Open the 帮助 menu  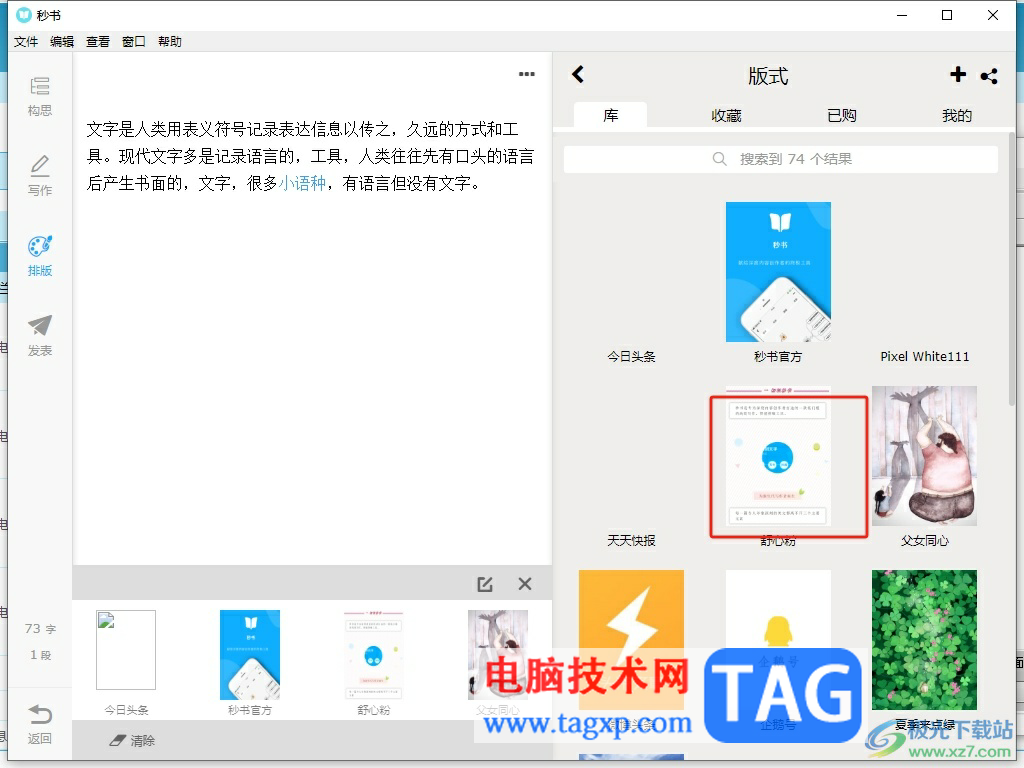[170, 42]
